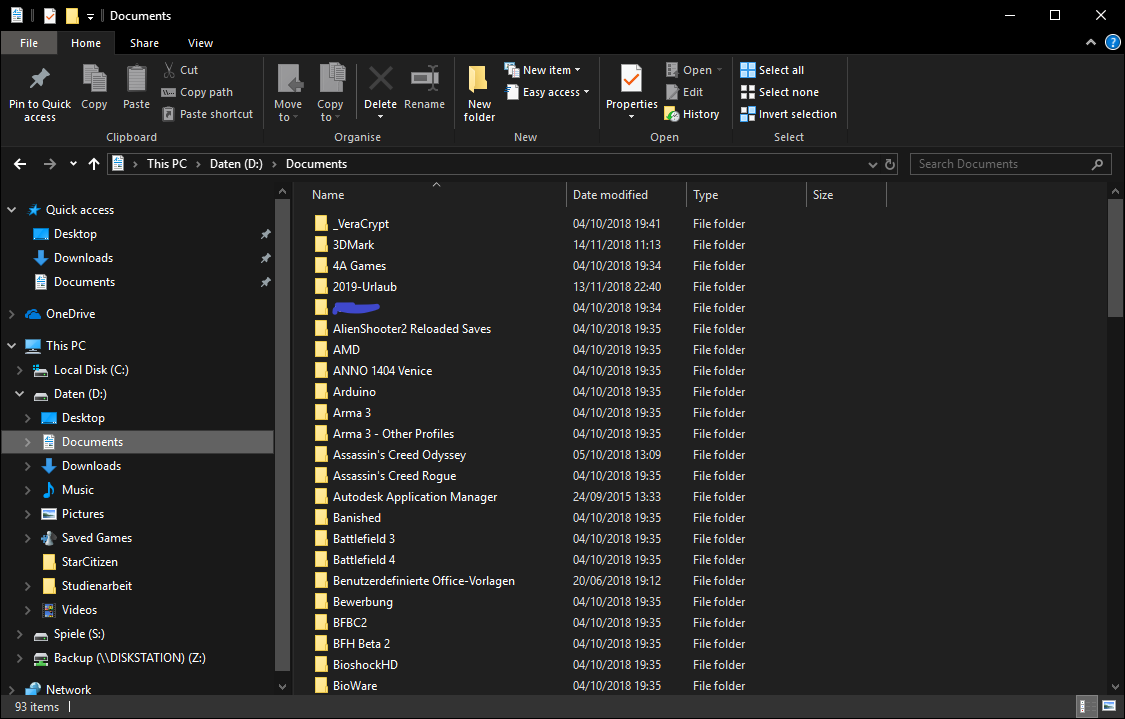
Task: Expand Studienarbeit folder node
Action: coord(27,586)
